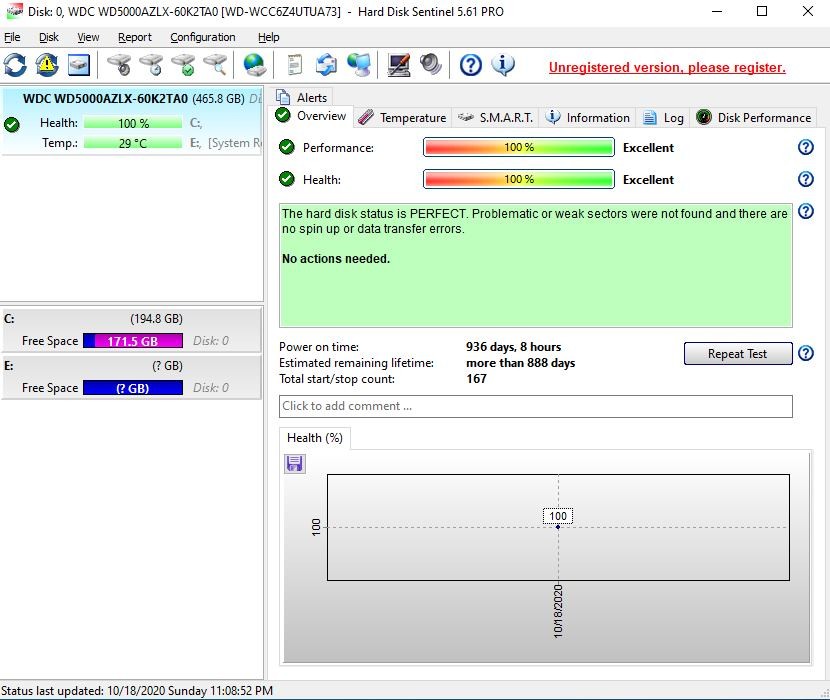Viewport: 830px width, 700px height.
Task: Click the information 'i' toolbar icon
Action: pyautogui.click(x=503, y=65)
